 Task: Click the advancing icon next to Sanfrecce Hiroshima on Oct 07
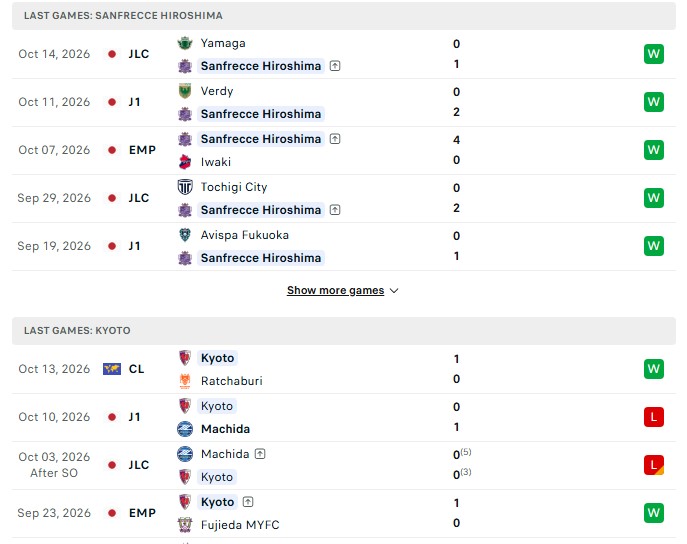pos(335,139)
